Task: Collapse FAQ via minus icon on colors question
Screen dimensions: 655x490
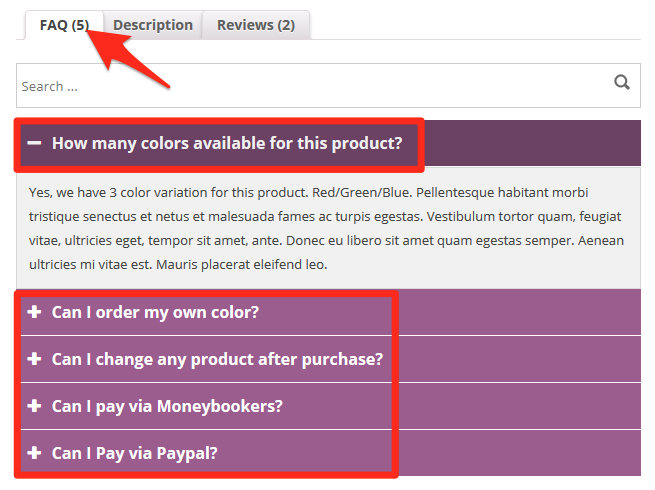Action: 34,143
